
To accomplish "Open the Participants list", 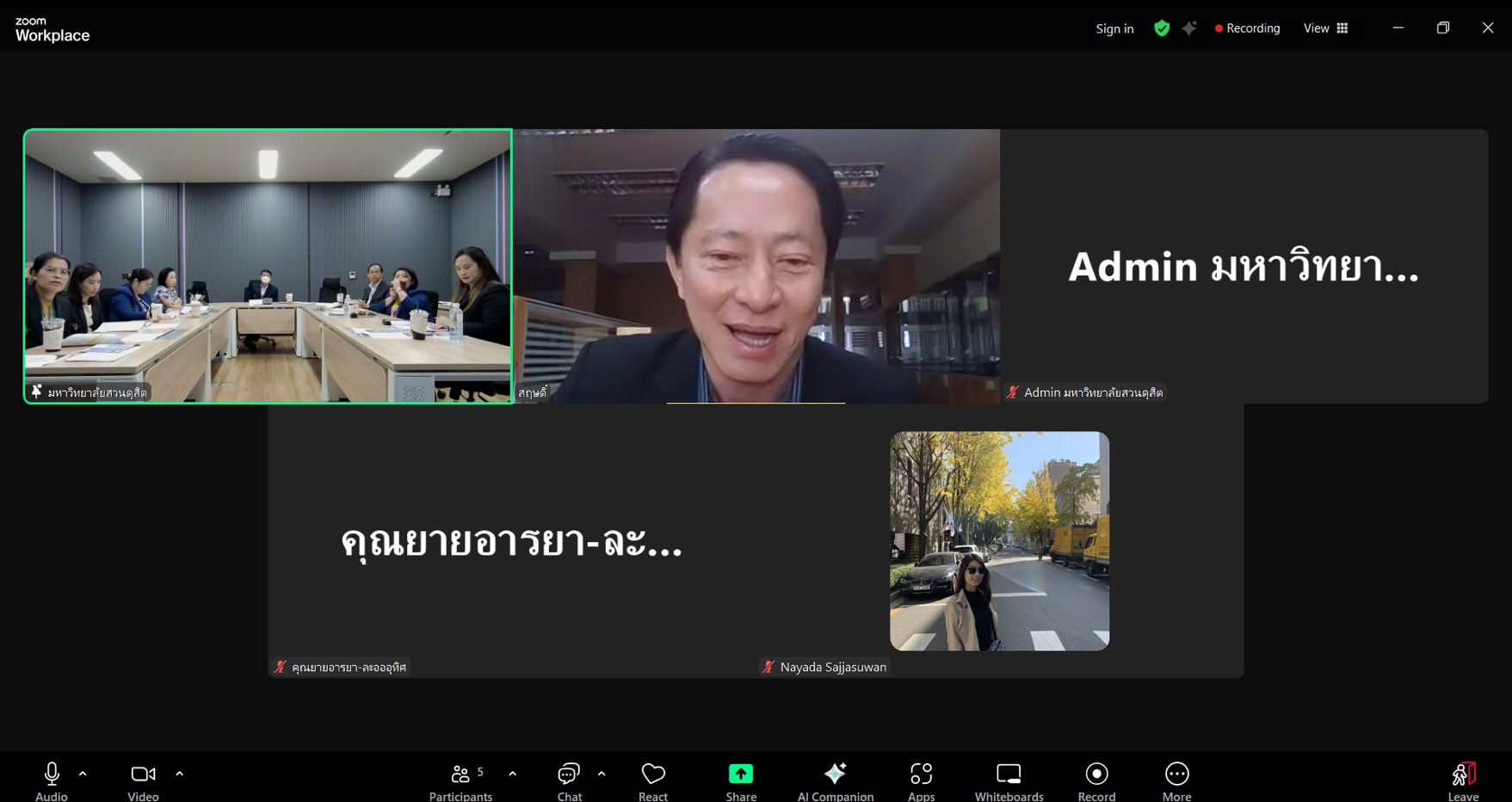I will (x=461, y=775).
